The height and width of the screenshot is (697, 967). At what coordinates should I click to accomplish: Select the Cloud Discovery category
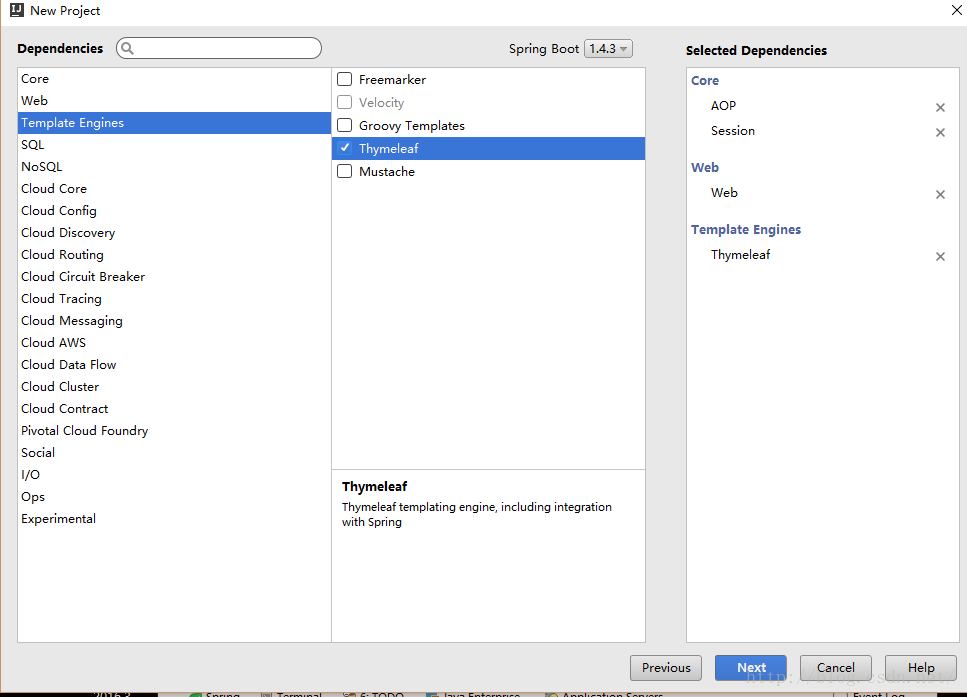point(175,233)
